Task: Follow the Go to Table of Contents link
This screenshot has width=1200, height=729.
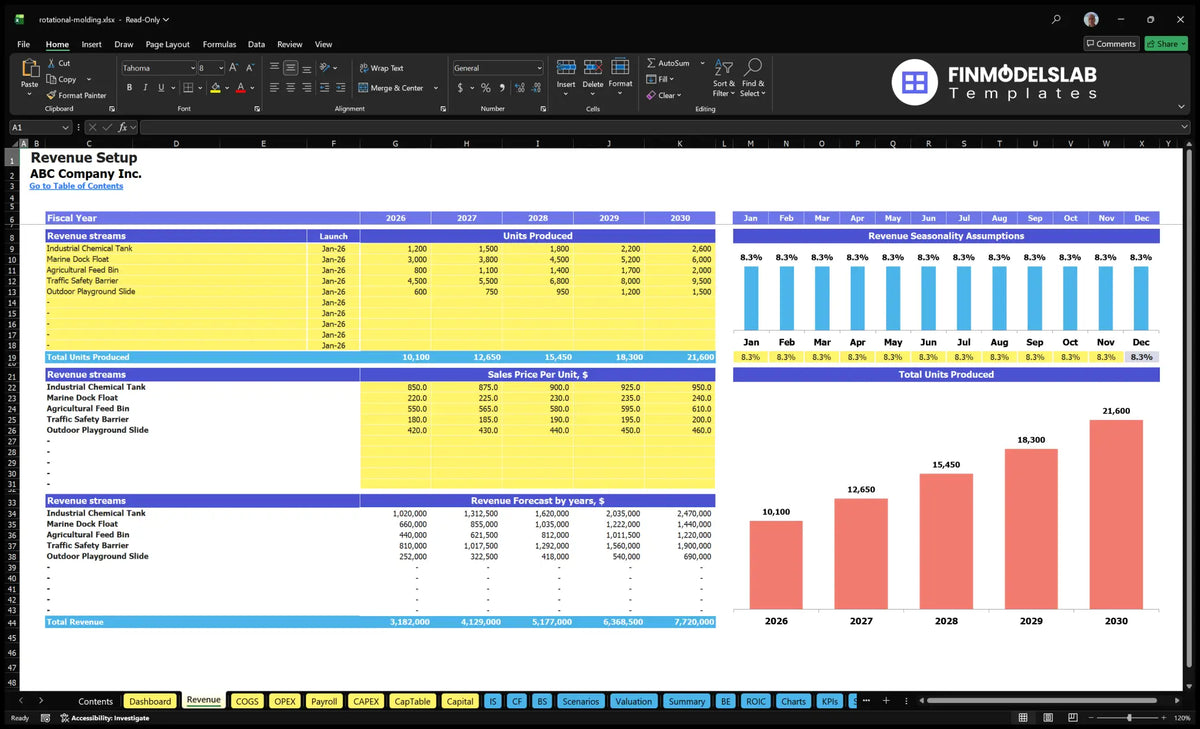Action: point(76,186)
